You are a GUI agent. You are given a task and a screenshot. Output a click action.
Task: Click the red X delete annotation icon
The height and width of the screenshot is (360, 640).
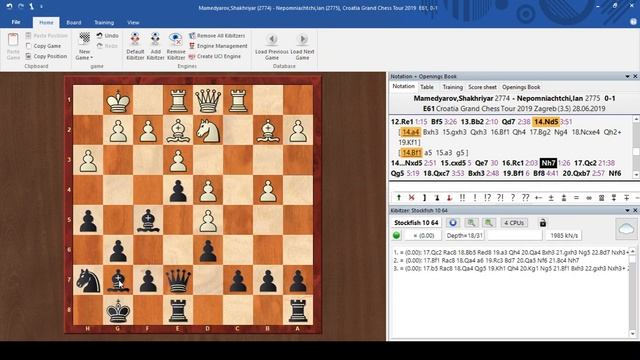tap(411, 198)
